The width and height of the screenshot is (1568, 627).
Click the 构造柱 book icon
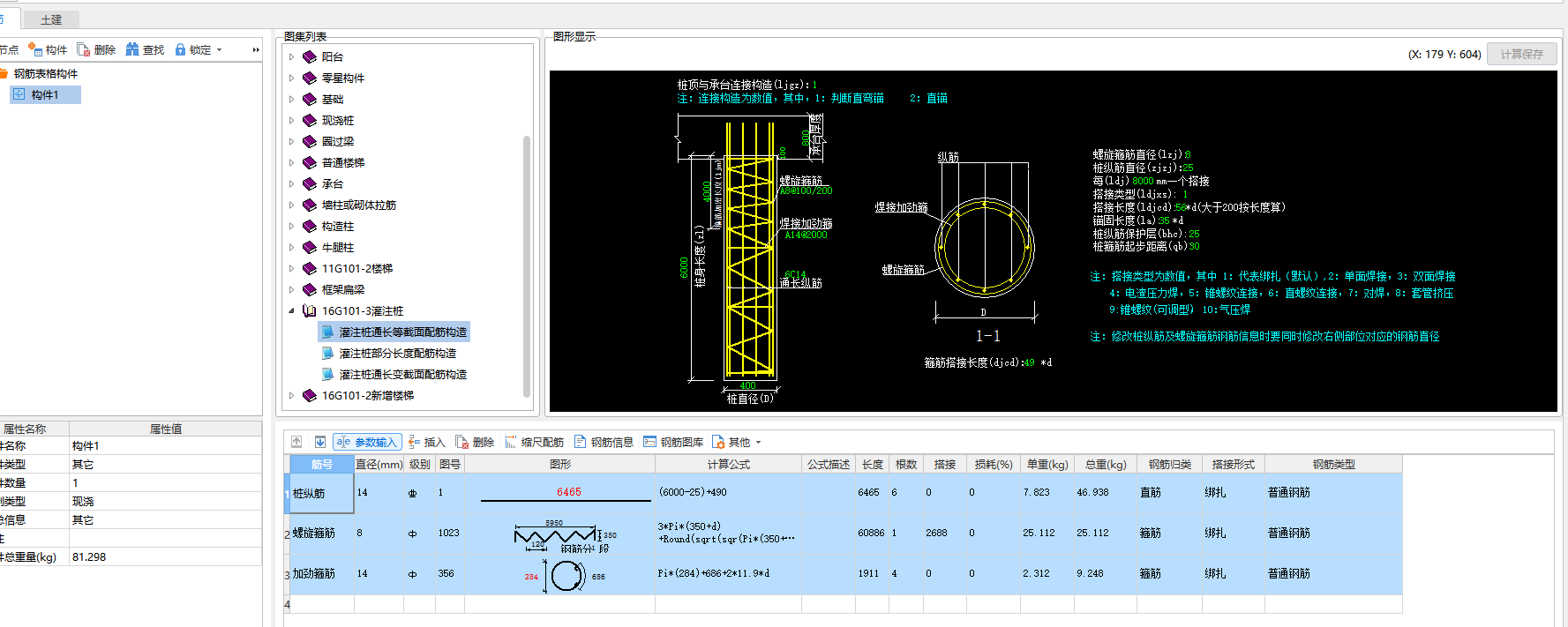coord(309,226)
